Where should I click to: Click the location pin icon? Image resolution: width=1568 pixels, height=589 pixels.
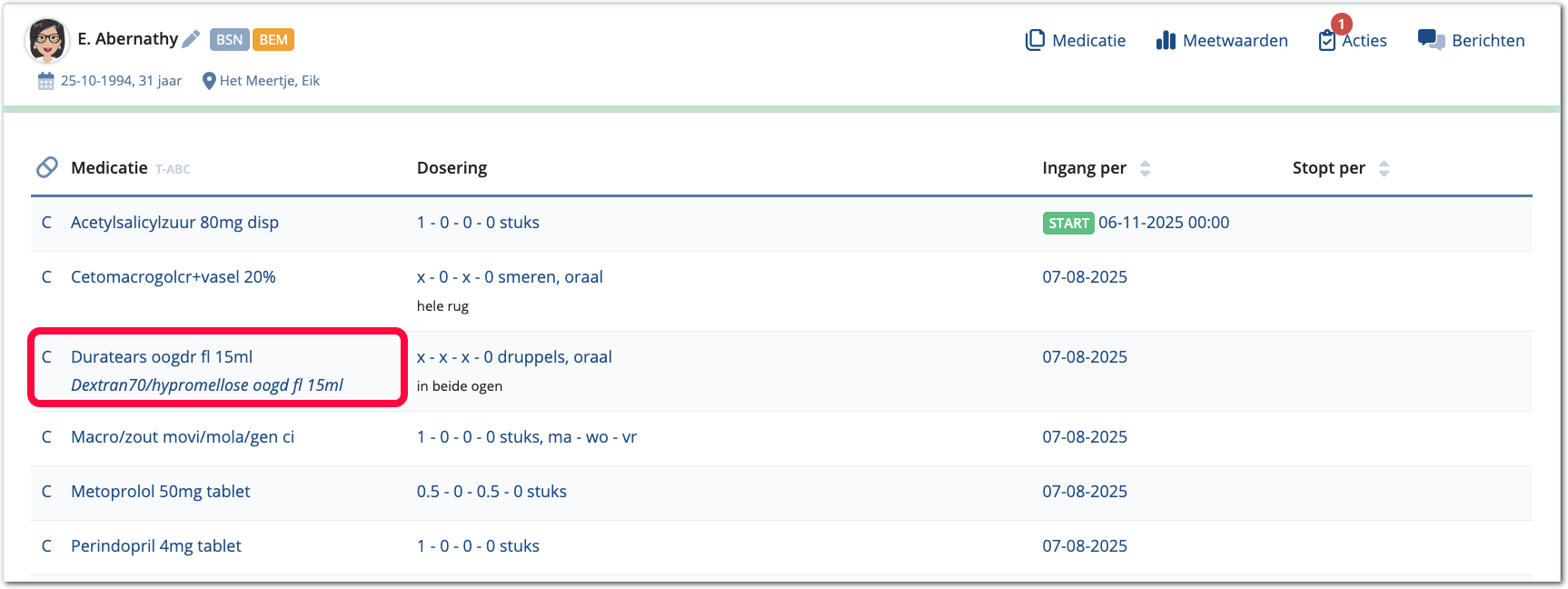pos(209,81)
